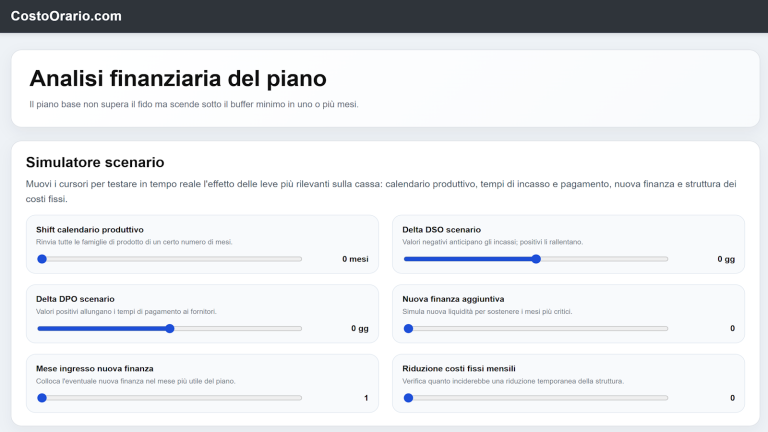Click the Delta DPO "0 gg" value
Image resolution: width=768 pixels, height=432 pixels.
360,328
